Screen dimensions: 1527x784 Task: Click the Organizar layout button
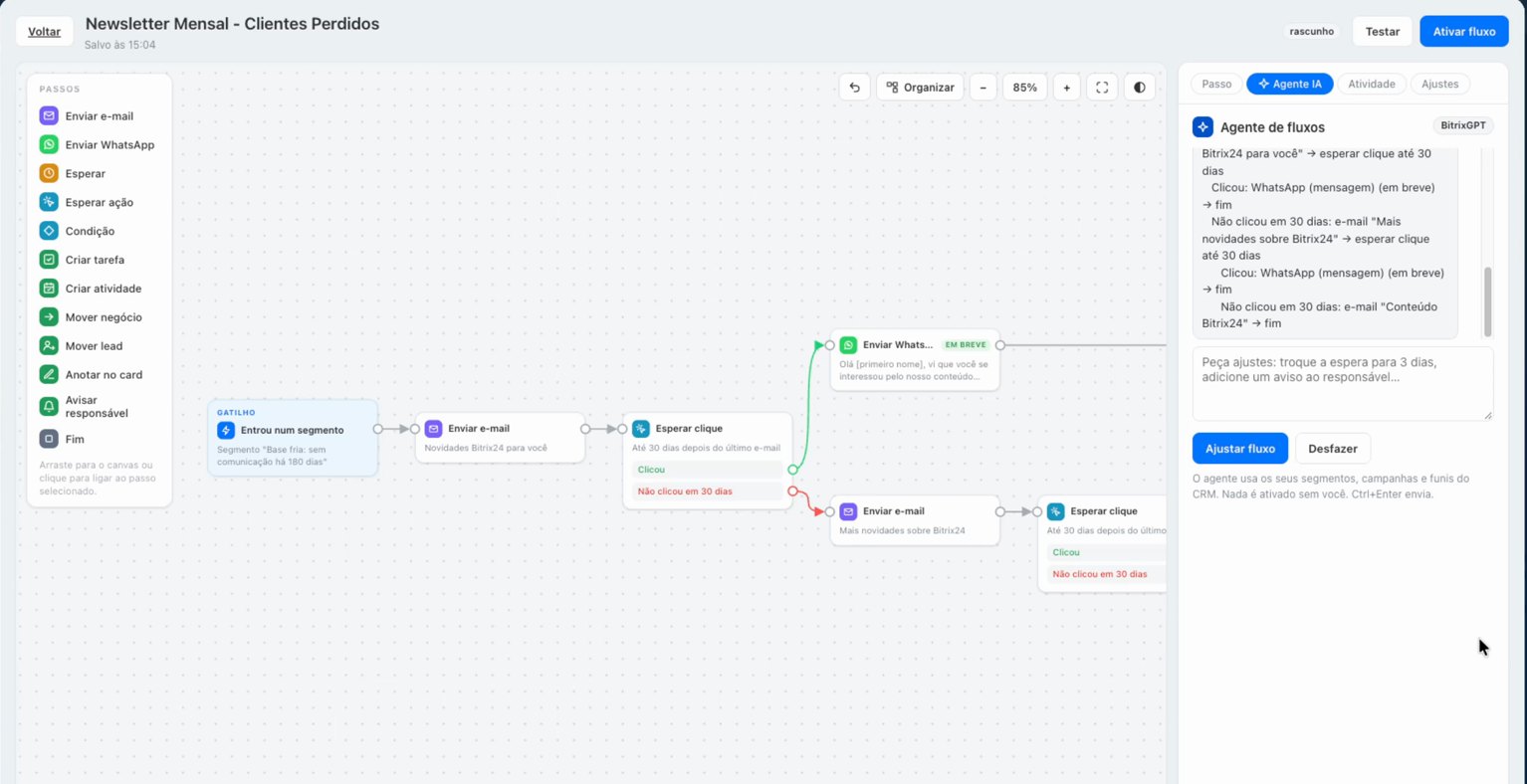920,88
